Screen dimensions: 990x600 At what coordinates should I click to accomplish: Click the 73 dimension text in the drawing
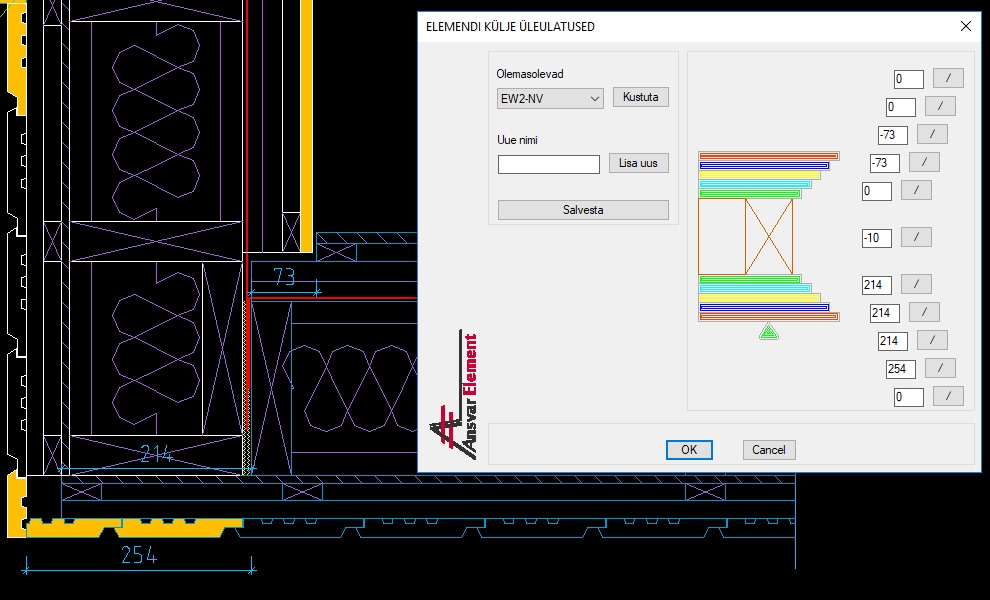point(284,276)
